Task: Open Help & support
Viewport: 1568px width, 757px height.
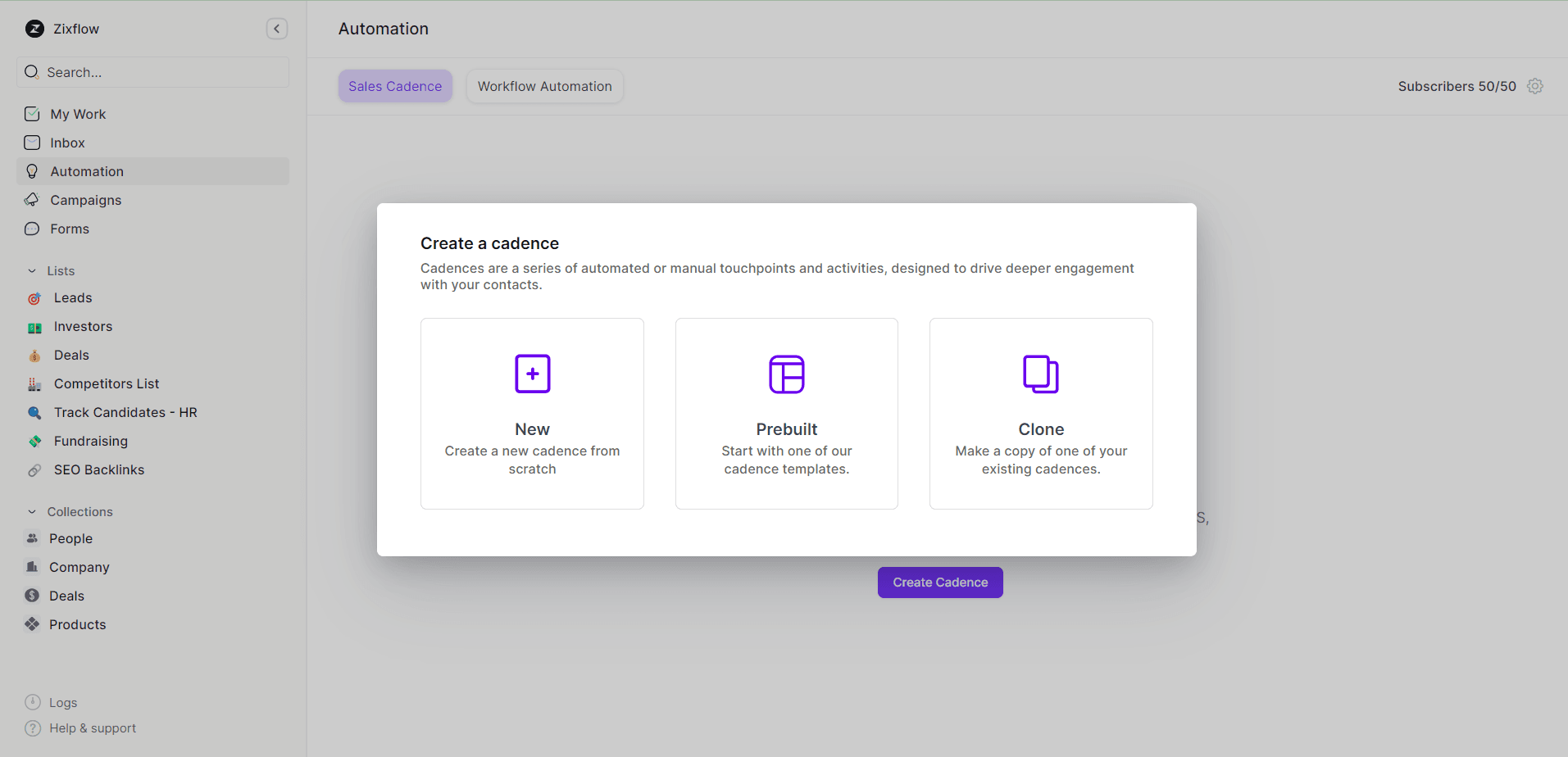Action: click(x=33, y=728)
